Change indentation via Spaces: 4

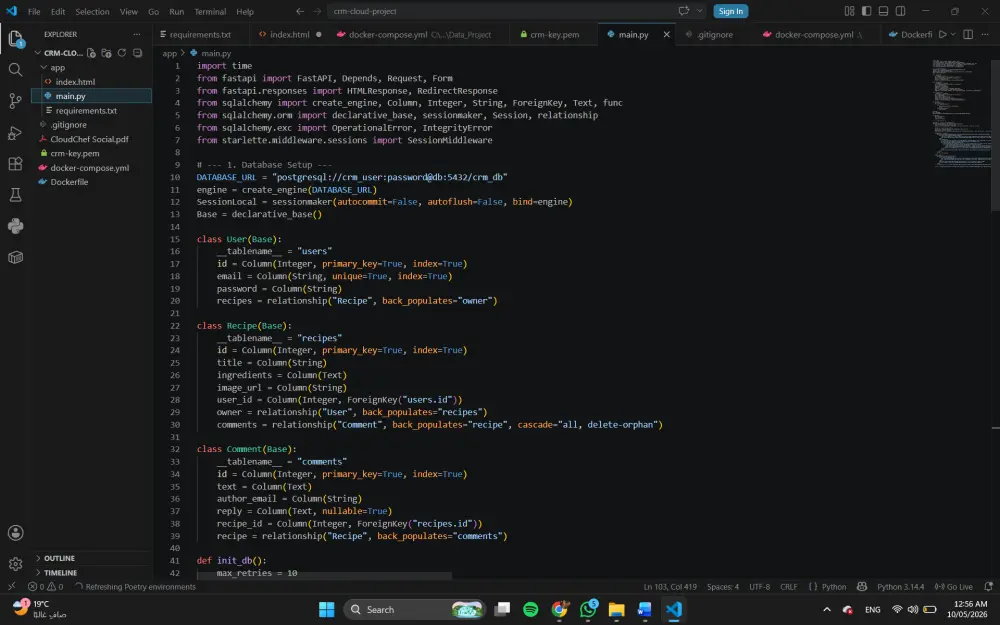click(723, 587)
